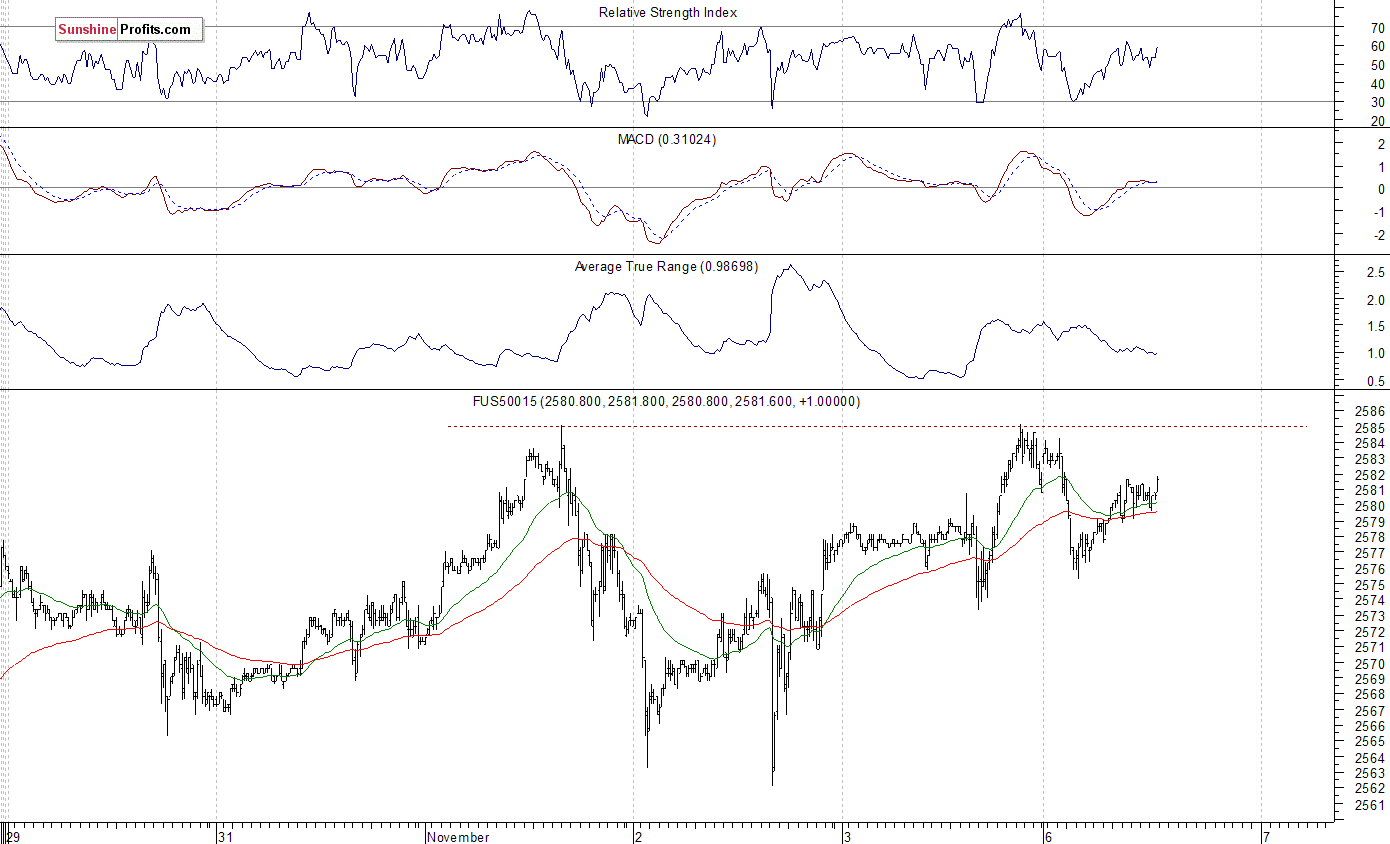Click the '6' date axis label
1390x844 pixels.
pos(1048,836)
